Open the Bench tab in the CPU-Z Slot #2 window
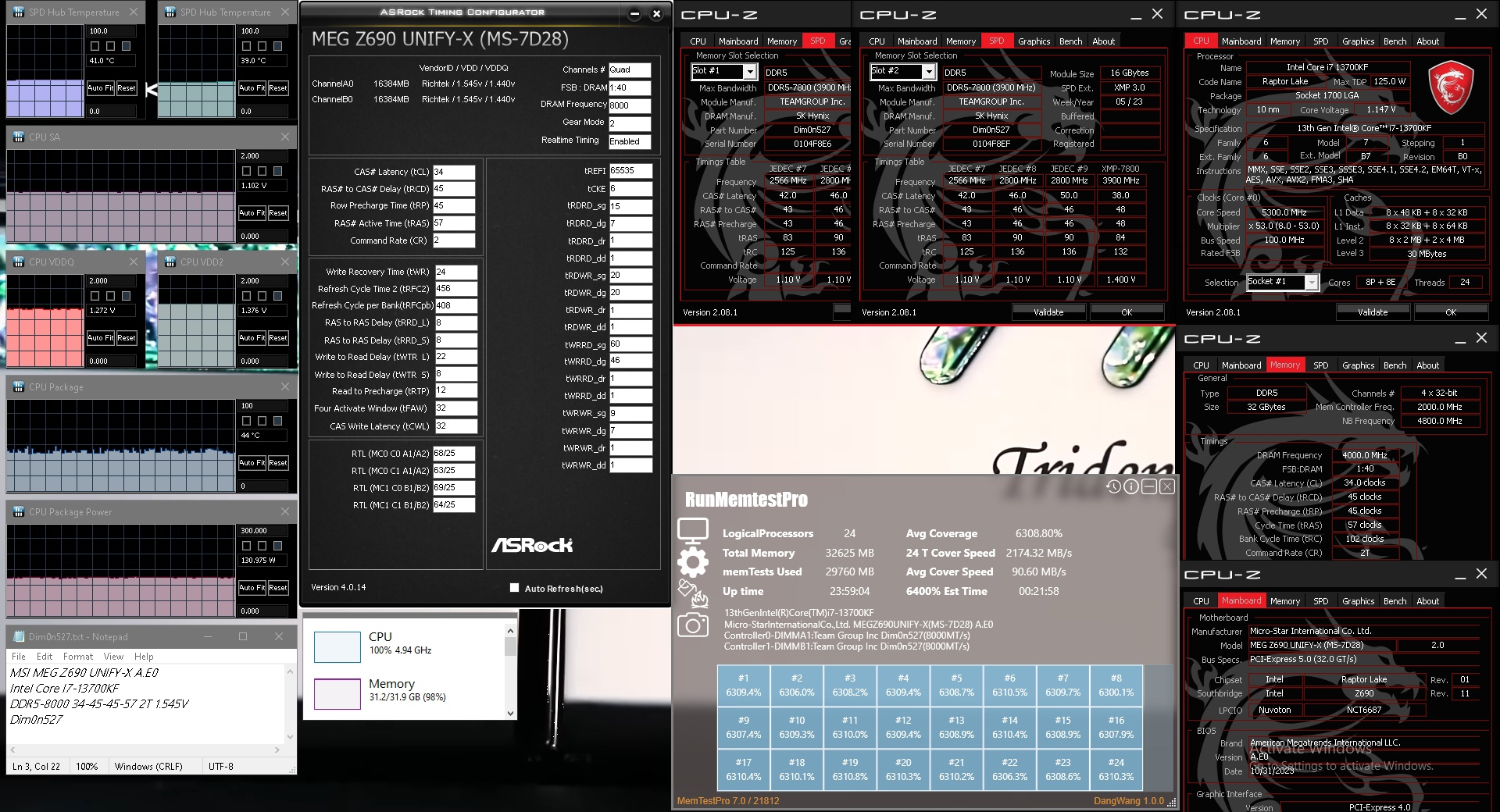The image size is (1500, 812). (1070, 41)
